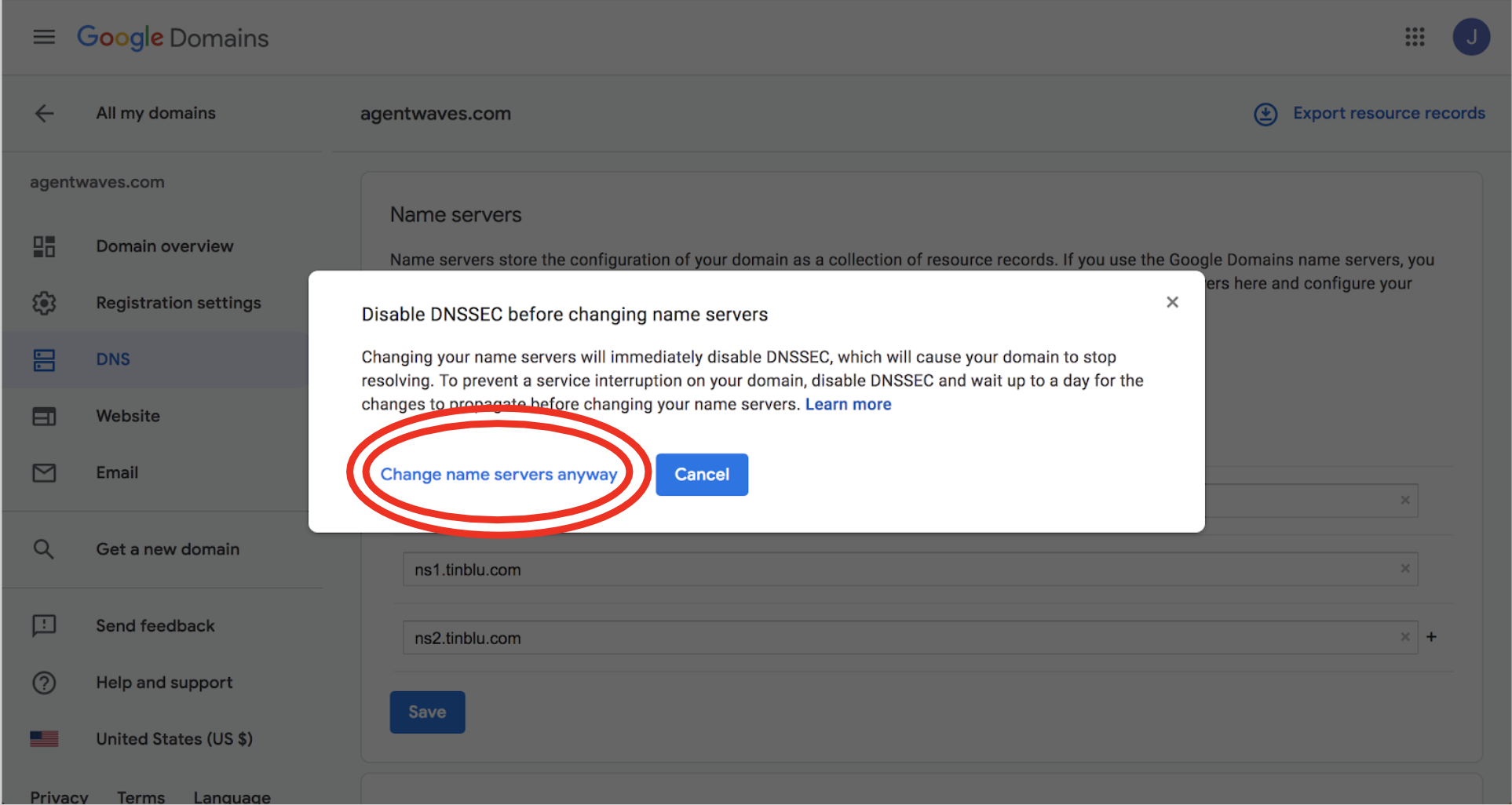Open Google Domains logo home
Image resolution: width=1512 pixels, height=805 pixels.
[x=173, y=38]
